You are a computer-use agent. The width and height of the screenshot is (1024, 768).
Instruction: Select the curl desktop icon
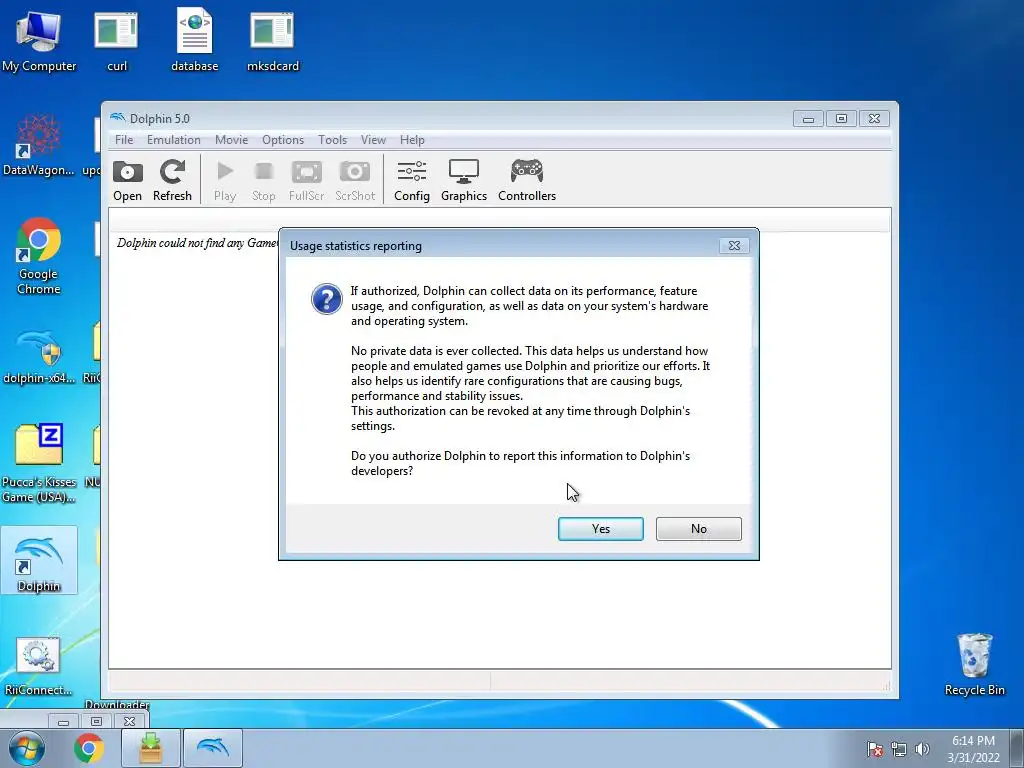116,41
